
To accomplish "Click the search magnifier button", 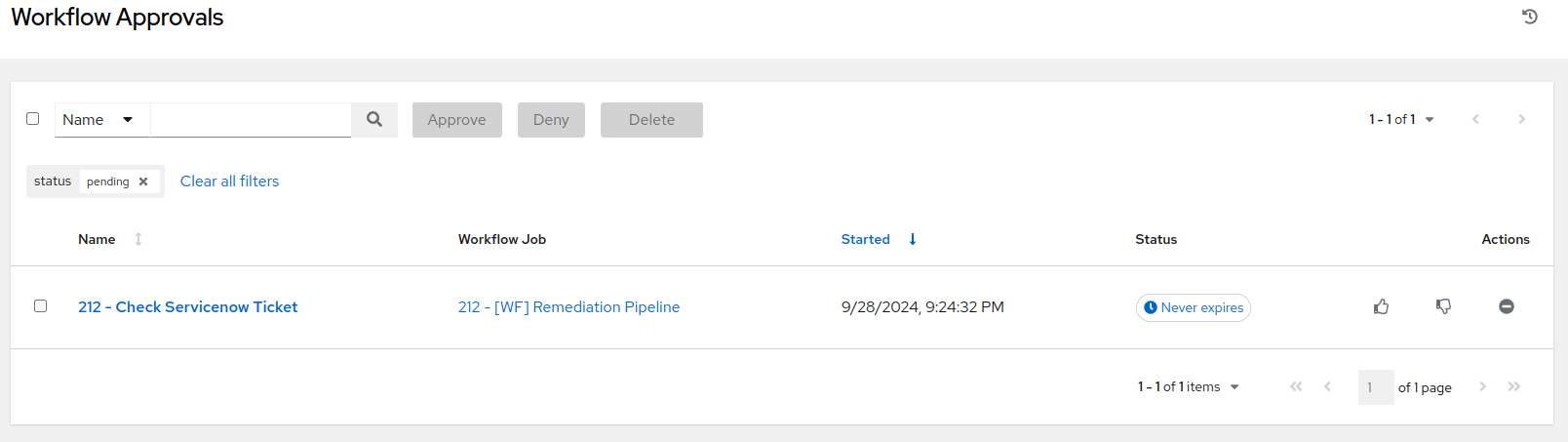I will (x=374, y=119).
